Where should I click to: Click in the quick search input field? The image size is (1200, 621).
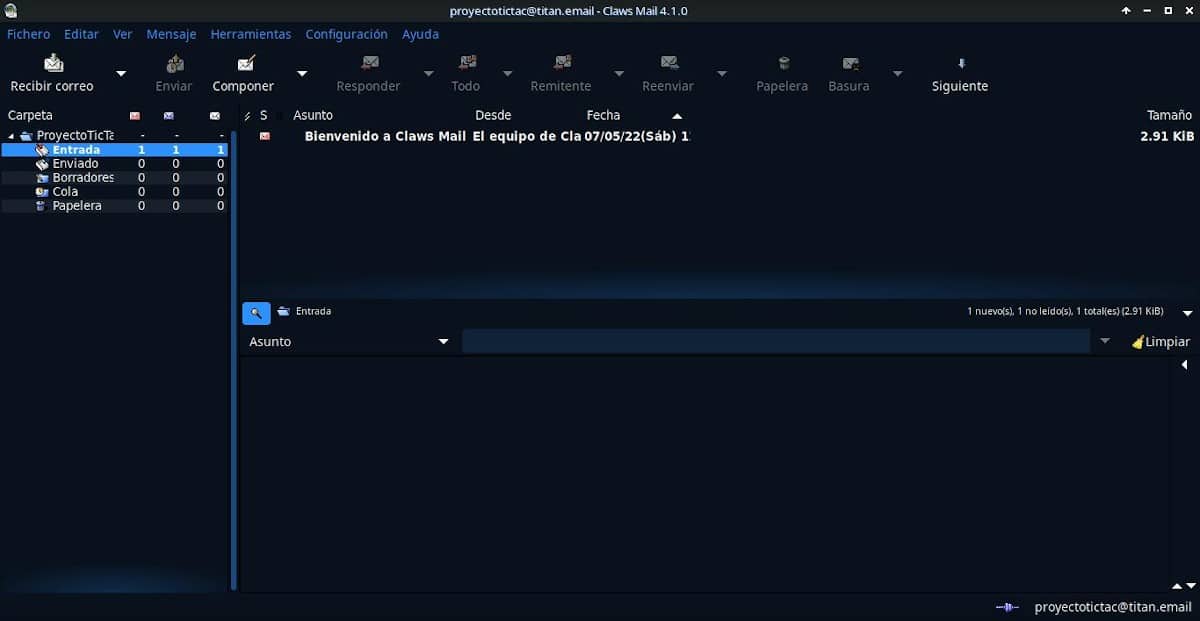(775, 342)
